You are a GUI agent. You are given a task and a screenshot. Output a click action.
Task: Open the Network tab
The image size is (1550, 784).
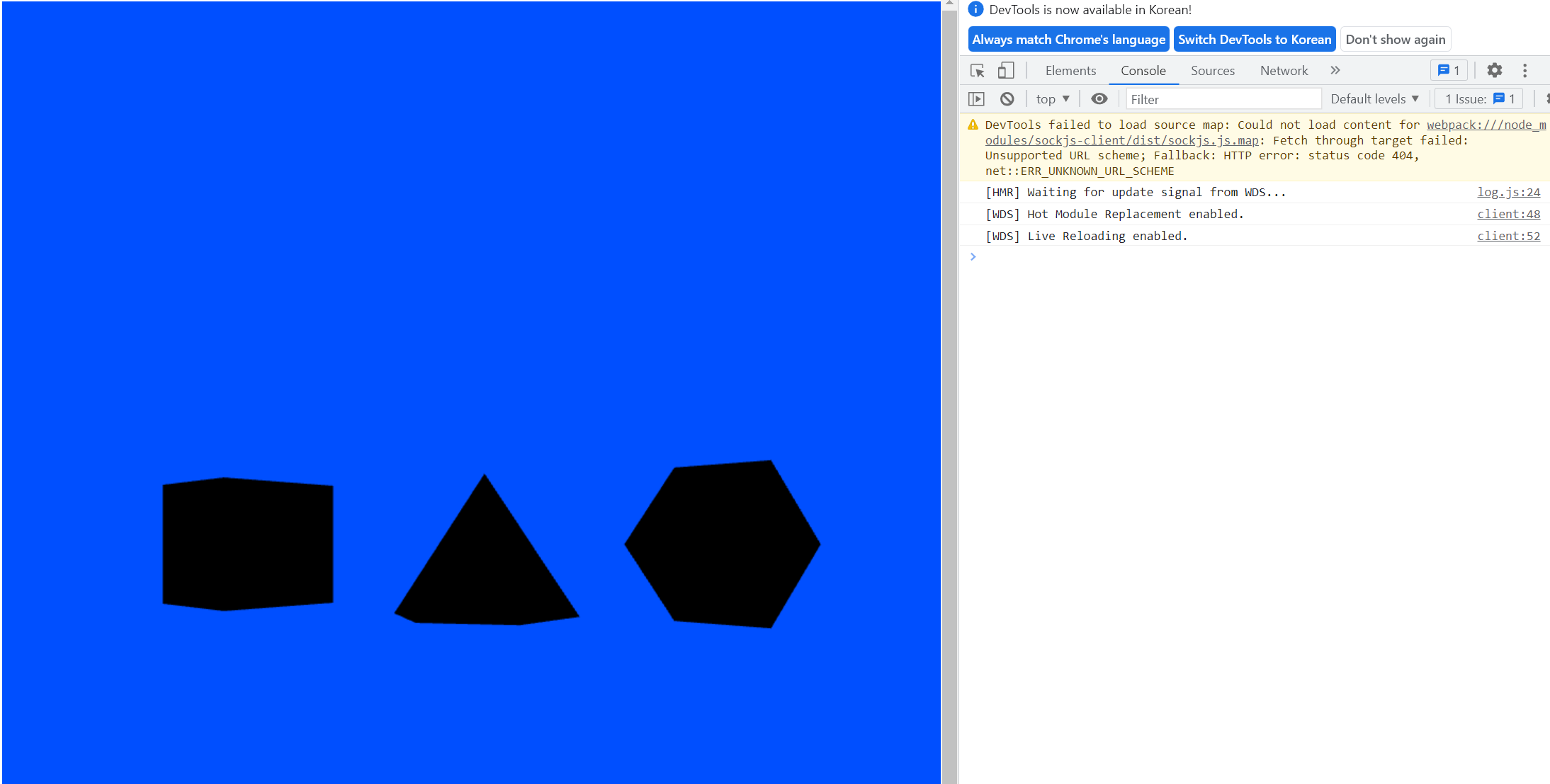coord(1284,71)
